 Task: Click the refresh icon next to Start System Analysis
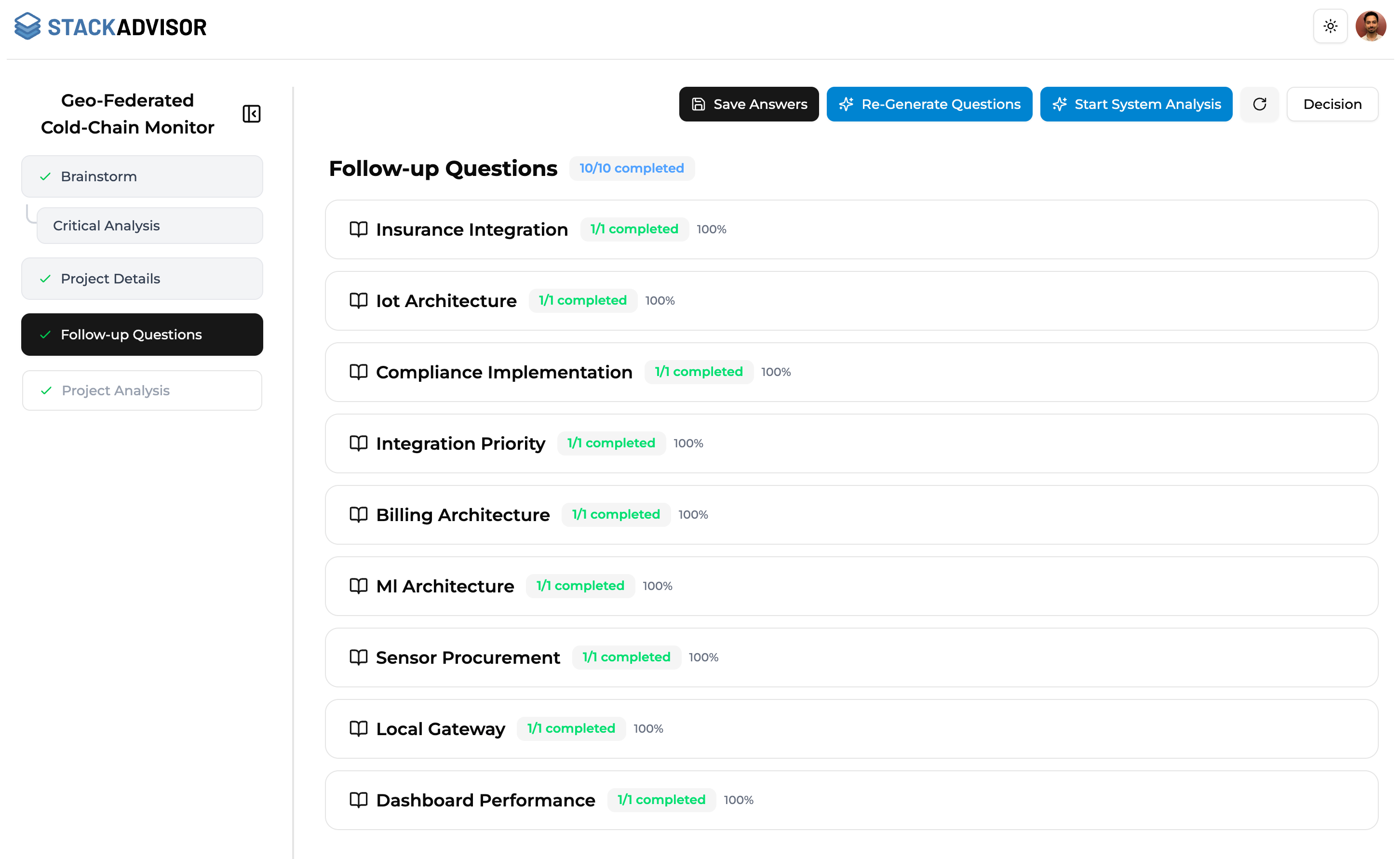click(1260, 104)
